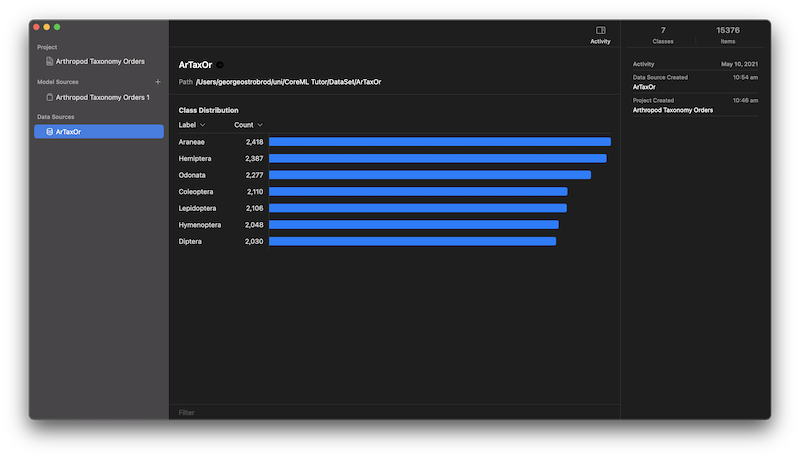
Task: Open the Label column sort dropdown
Action: [x=191, y=125]
